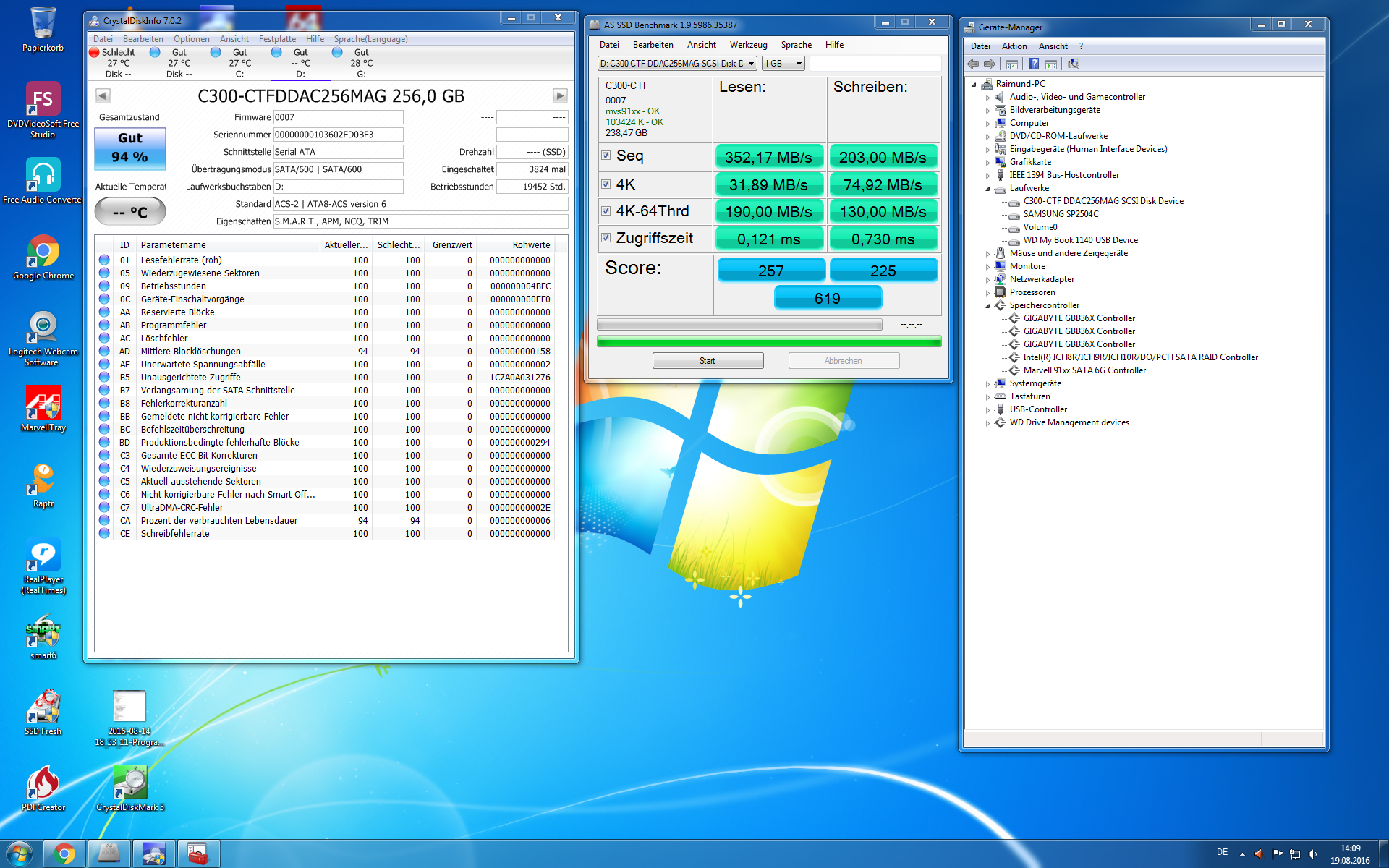Select the G: disk status indicator
Screen dimensions: 1389x868
tap(360, 62)
